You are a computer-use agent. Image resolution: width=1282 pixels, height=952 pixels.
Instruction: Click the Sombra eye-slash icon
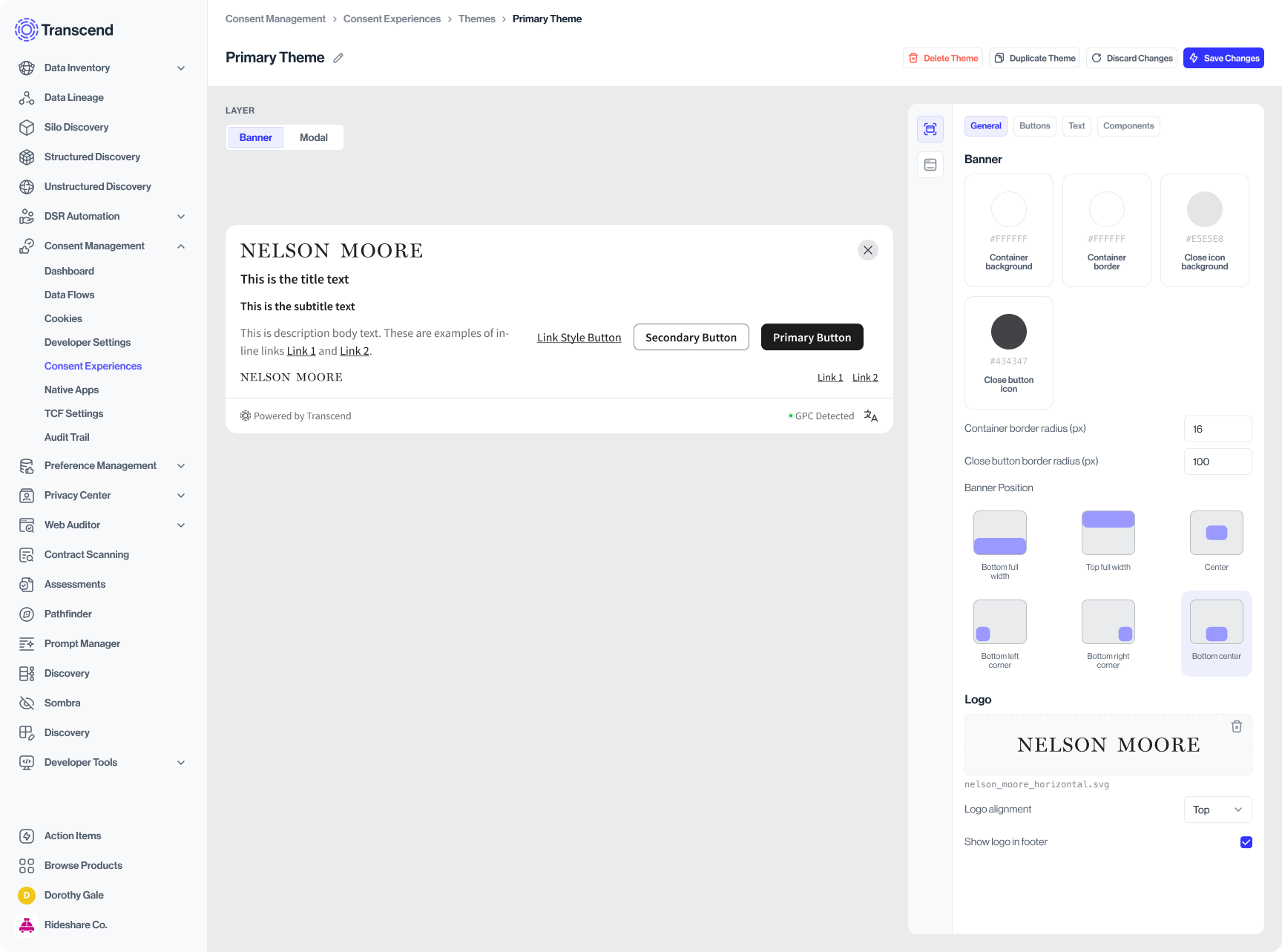(x=27, y=703)
